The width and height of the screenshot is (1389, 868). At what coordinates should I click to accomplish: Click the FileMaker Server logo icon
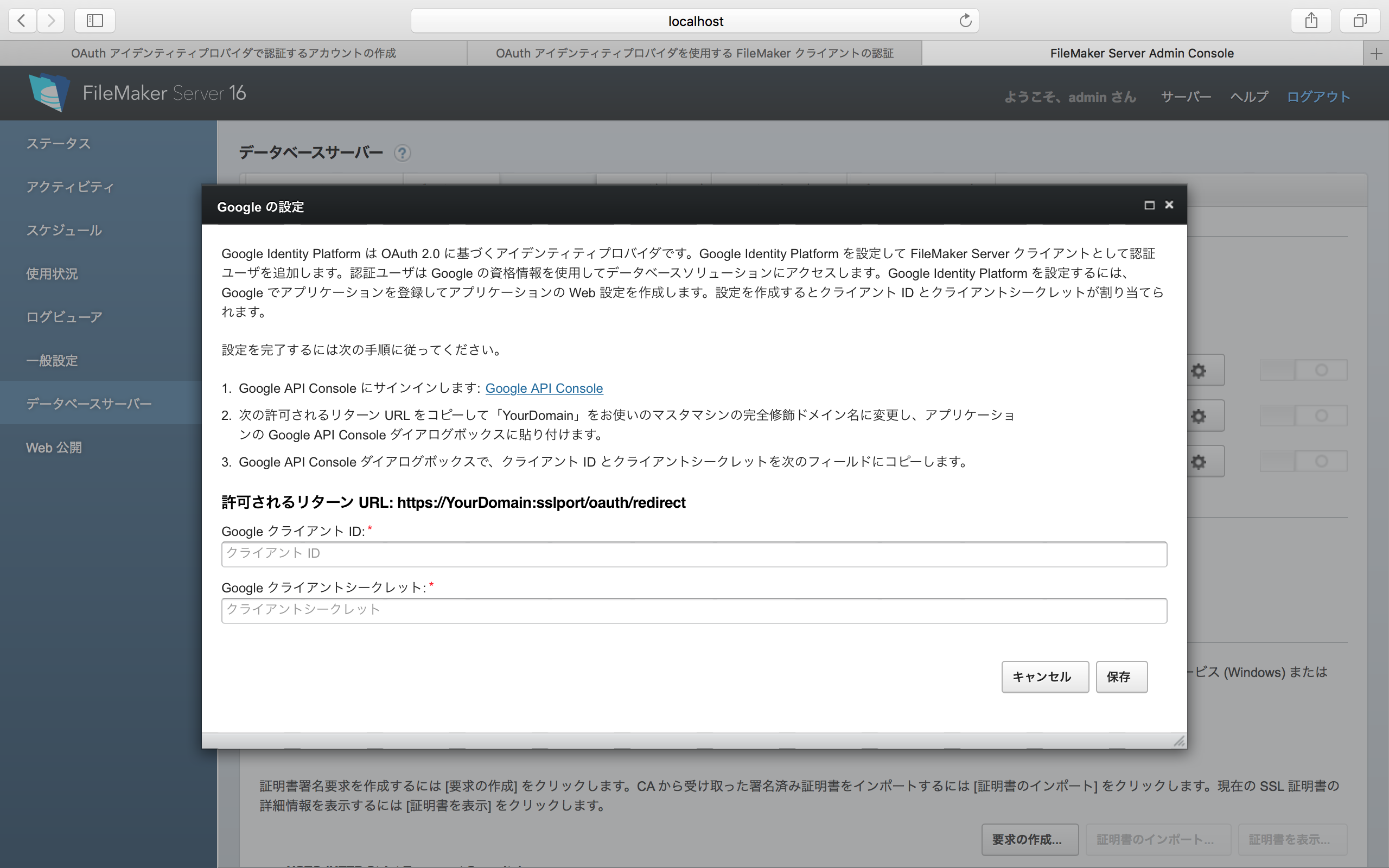(x=49, y=92)
